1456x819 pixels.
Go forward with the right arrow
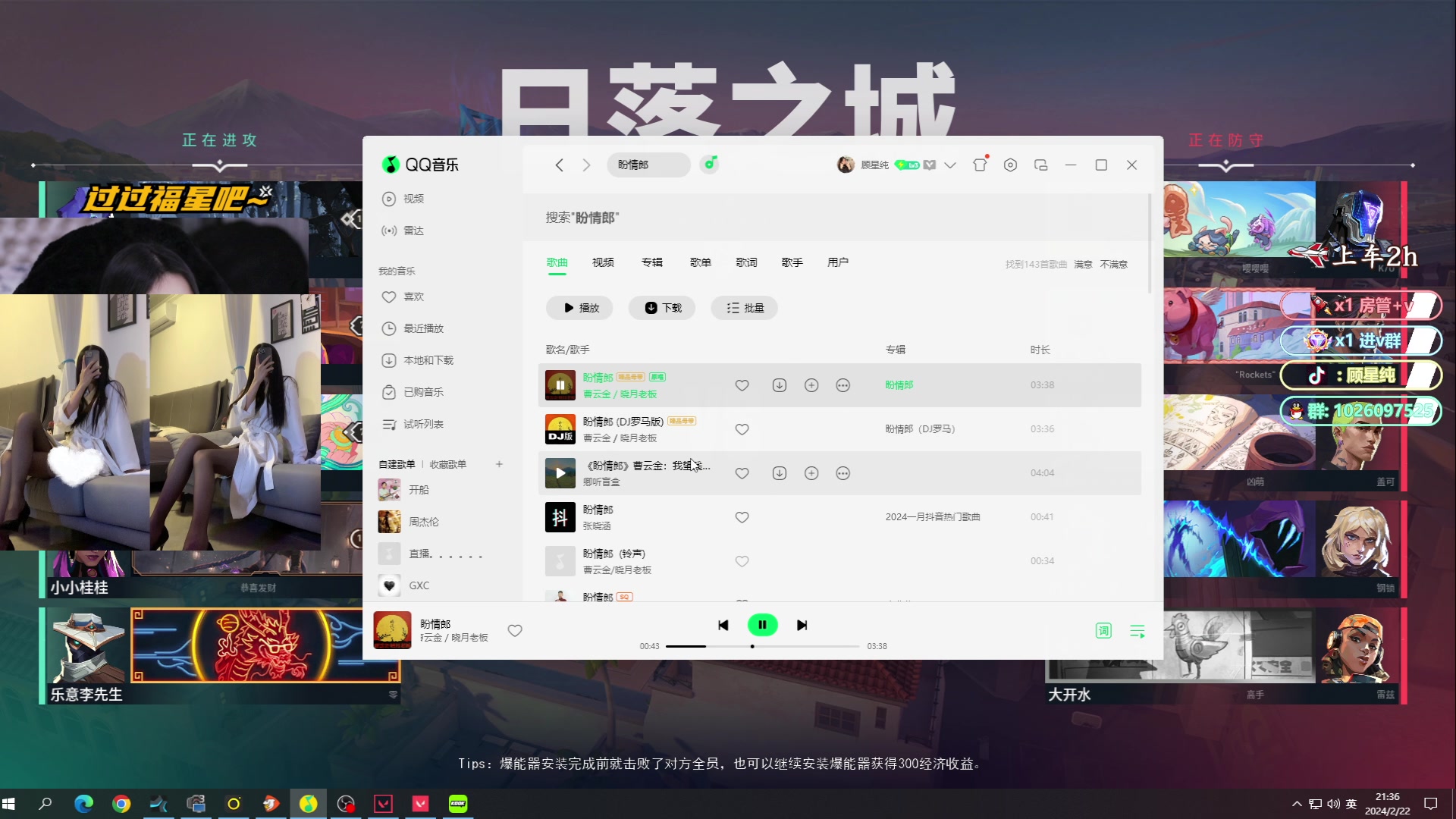(586, 165)
